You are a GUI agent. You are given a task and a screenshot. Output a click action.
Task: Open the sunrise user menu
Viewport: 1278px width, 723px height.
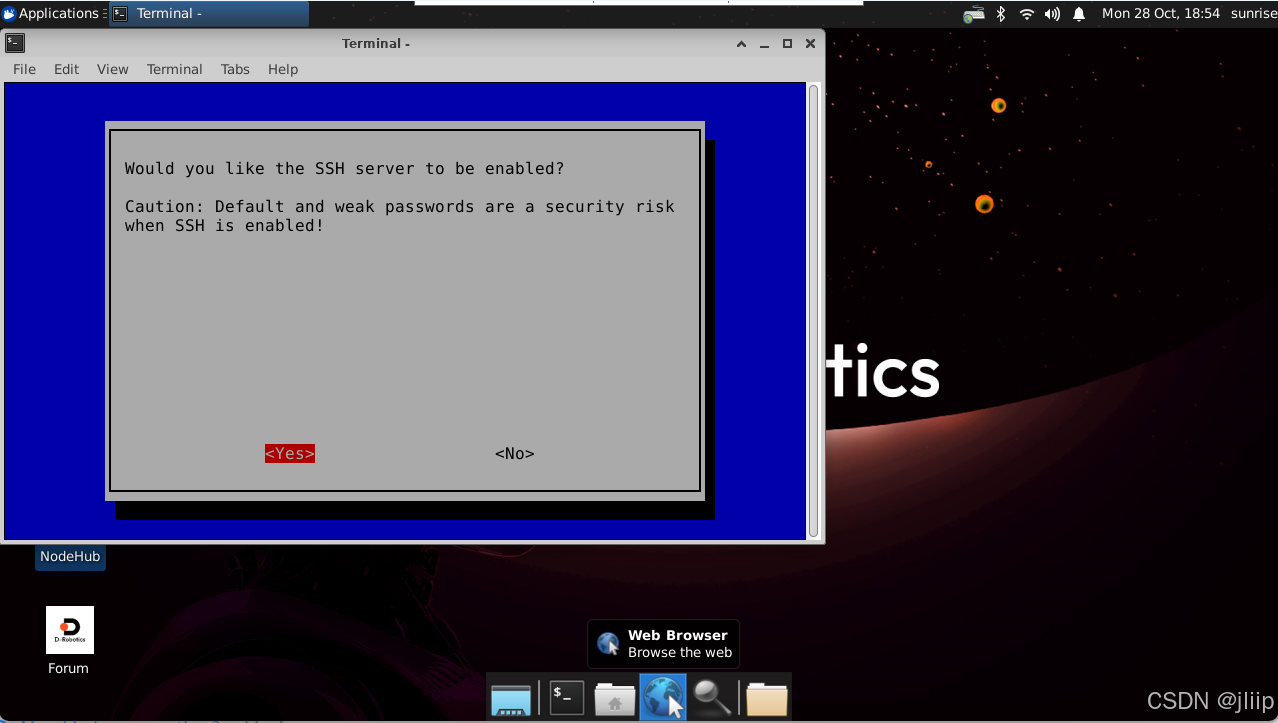coord(1254,13)
